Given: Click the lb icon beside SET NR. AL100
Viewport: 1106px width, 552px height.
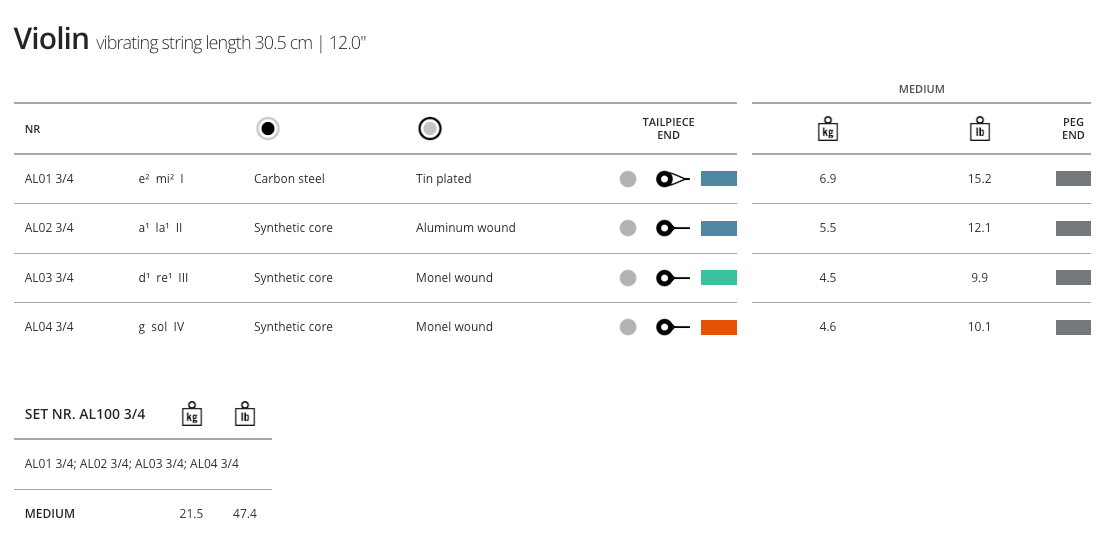Looking at the screenshot, I should pos(244,414).
